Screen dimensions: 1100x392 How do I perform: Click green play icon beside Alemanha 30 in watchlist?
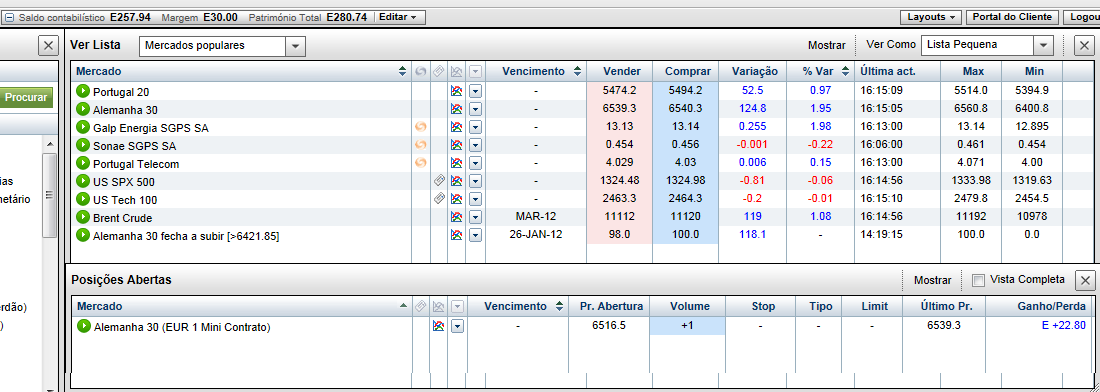point(83,109)
